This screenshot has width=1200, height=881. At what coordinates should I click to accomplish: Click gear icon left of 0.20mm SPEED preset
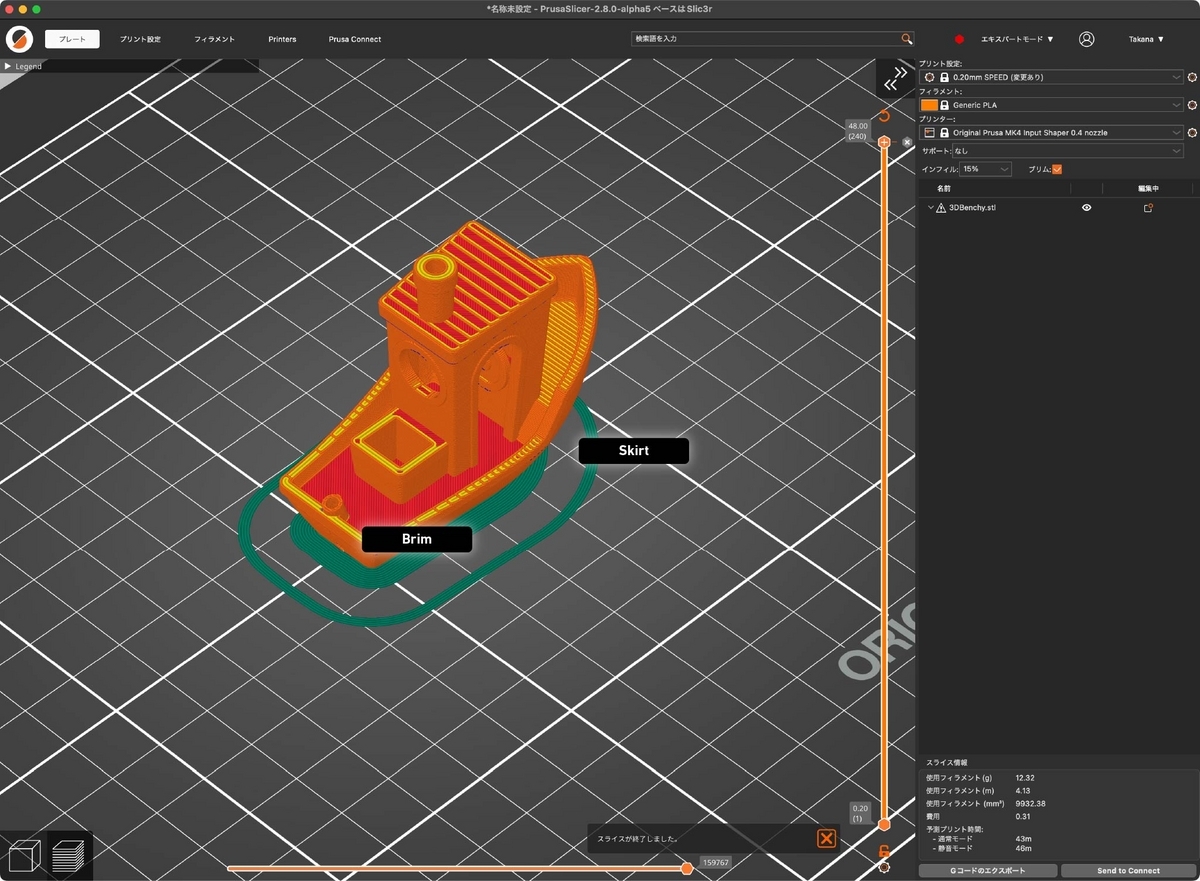[930, 77]
